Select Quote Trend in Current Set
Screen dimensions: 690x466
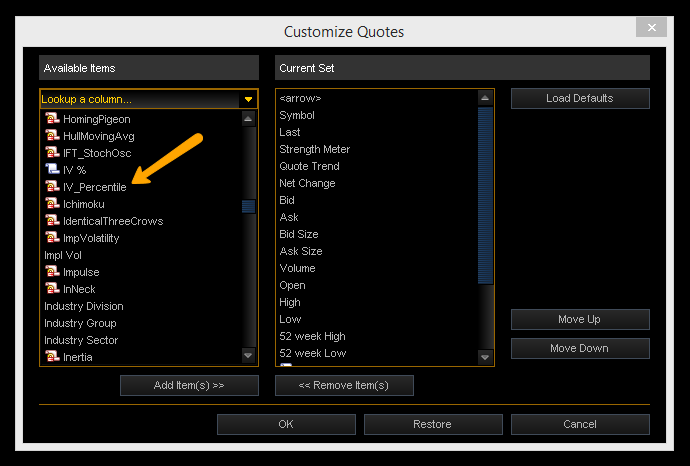[x=309, y=166]
